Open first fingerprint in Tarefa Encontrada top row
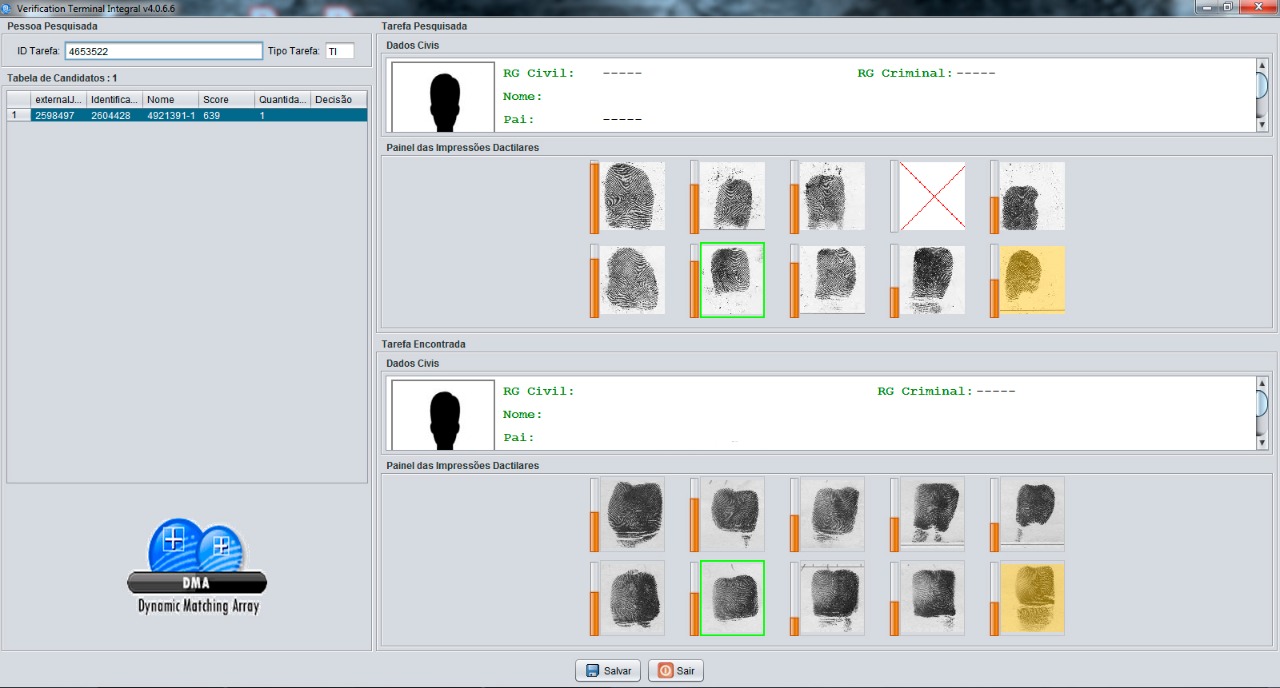Screen dimensions: 1280x688 point(632,514)
